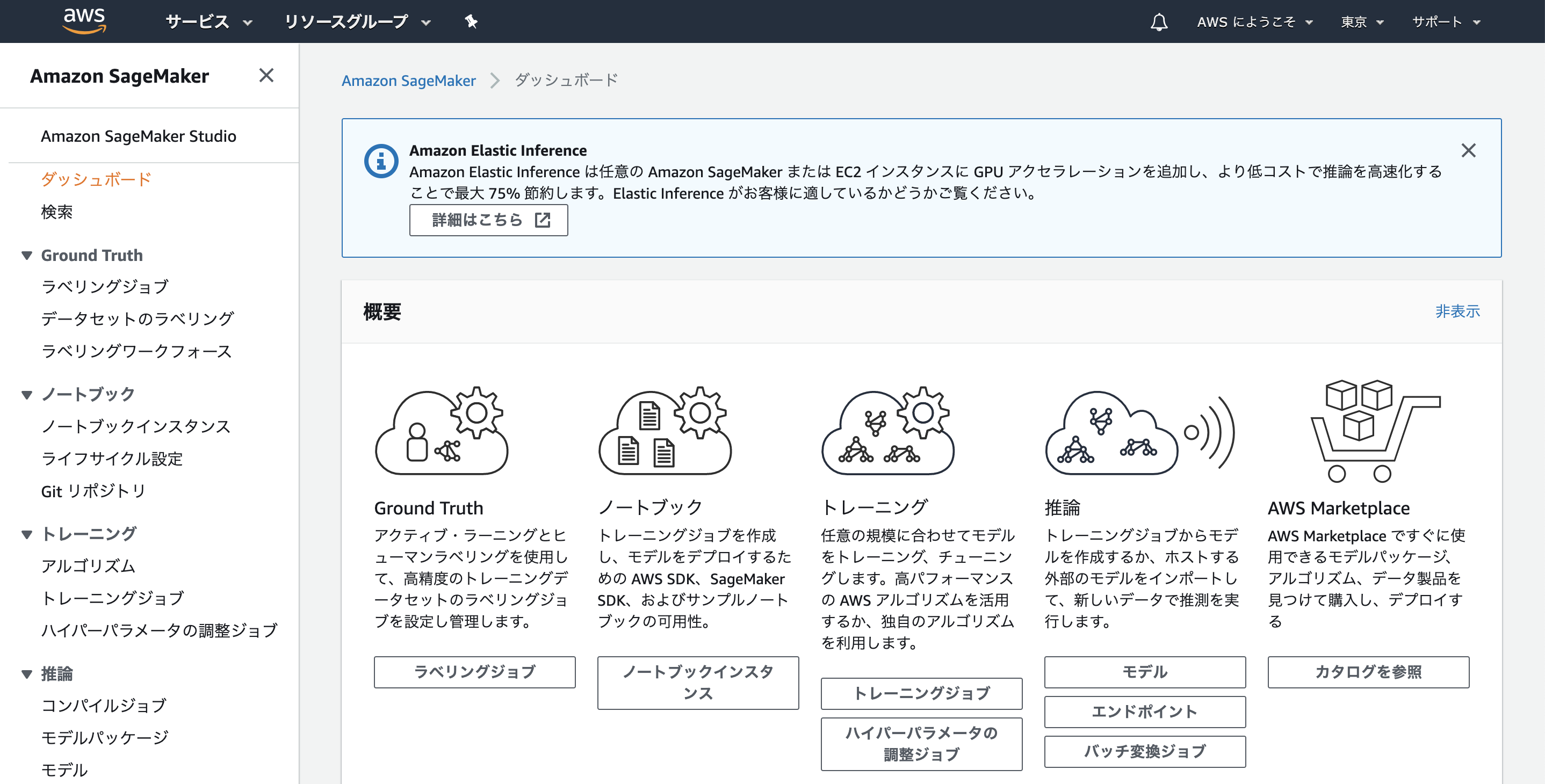Open データセットのラベリング in sidebar

click(138, 319)
